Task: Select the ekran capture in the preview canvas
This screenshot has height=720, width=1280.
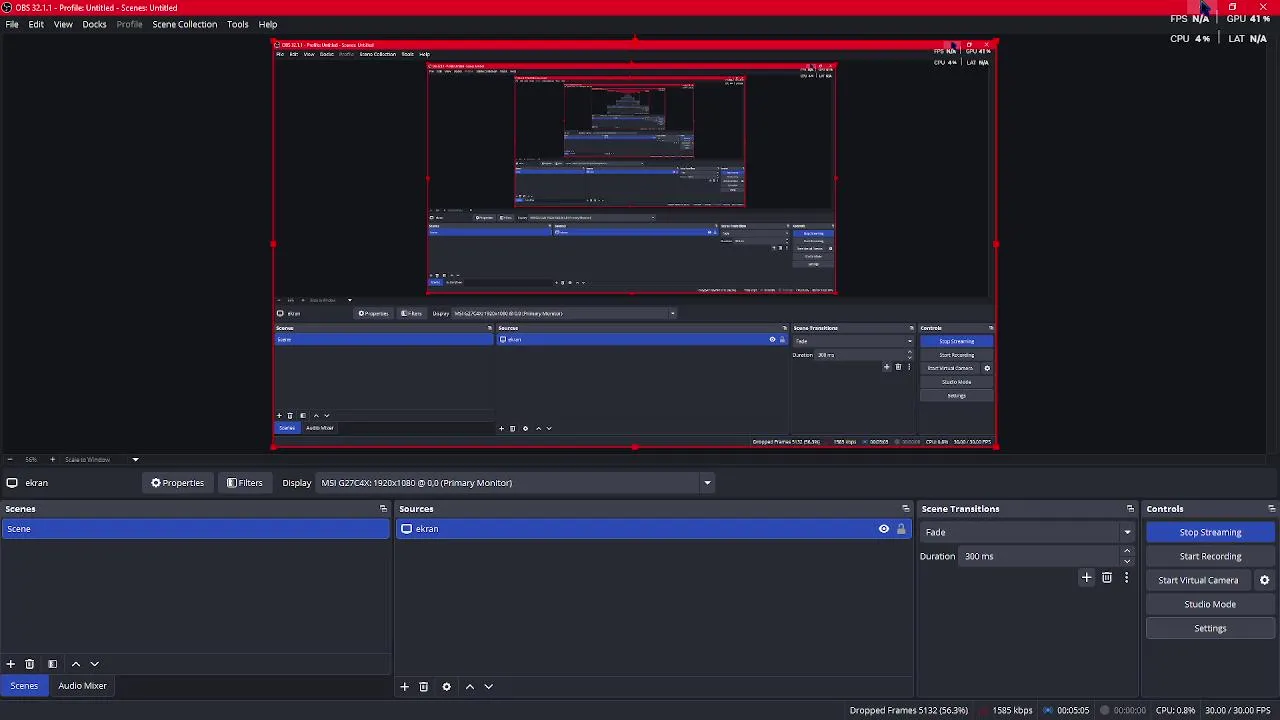Action: point(634,244)
